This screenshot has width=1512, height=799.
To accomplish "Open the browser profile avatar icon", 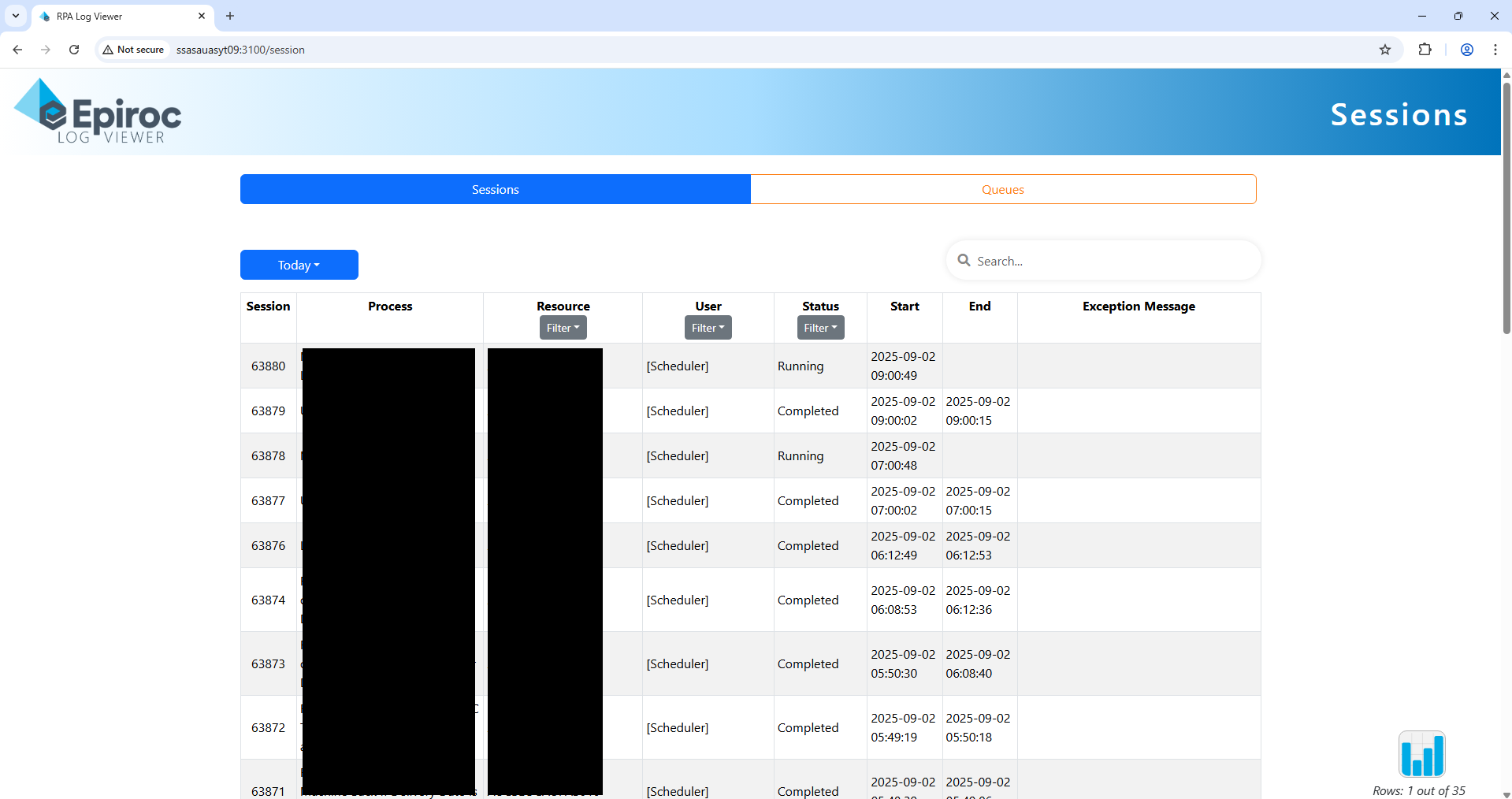I will [x=1467, y=49].
